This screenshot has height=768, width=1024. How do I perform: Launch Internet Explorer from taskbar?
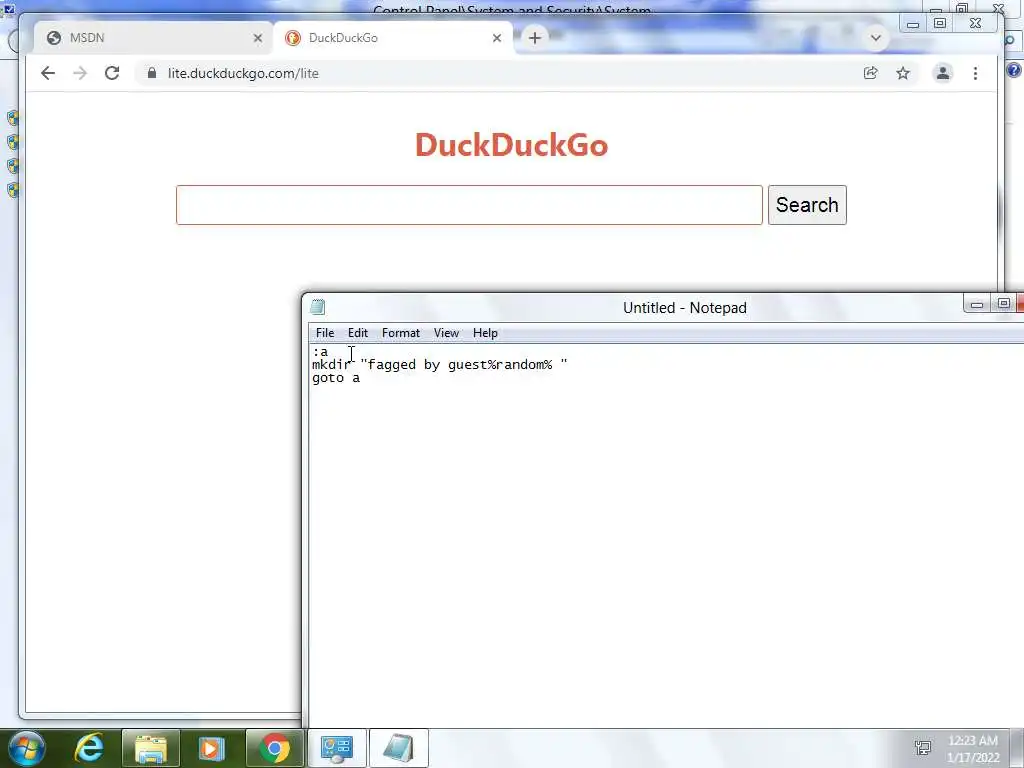pyautogui.click(x=89, y=748)
